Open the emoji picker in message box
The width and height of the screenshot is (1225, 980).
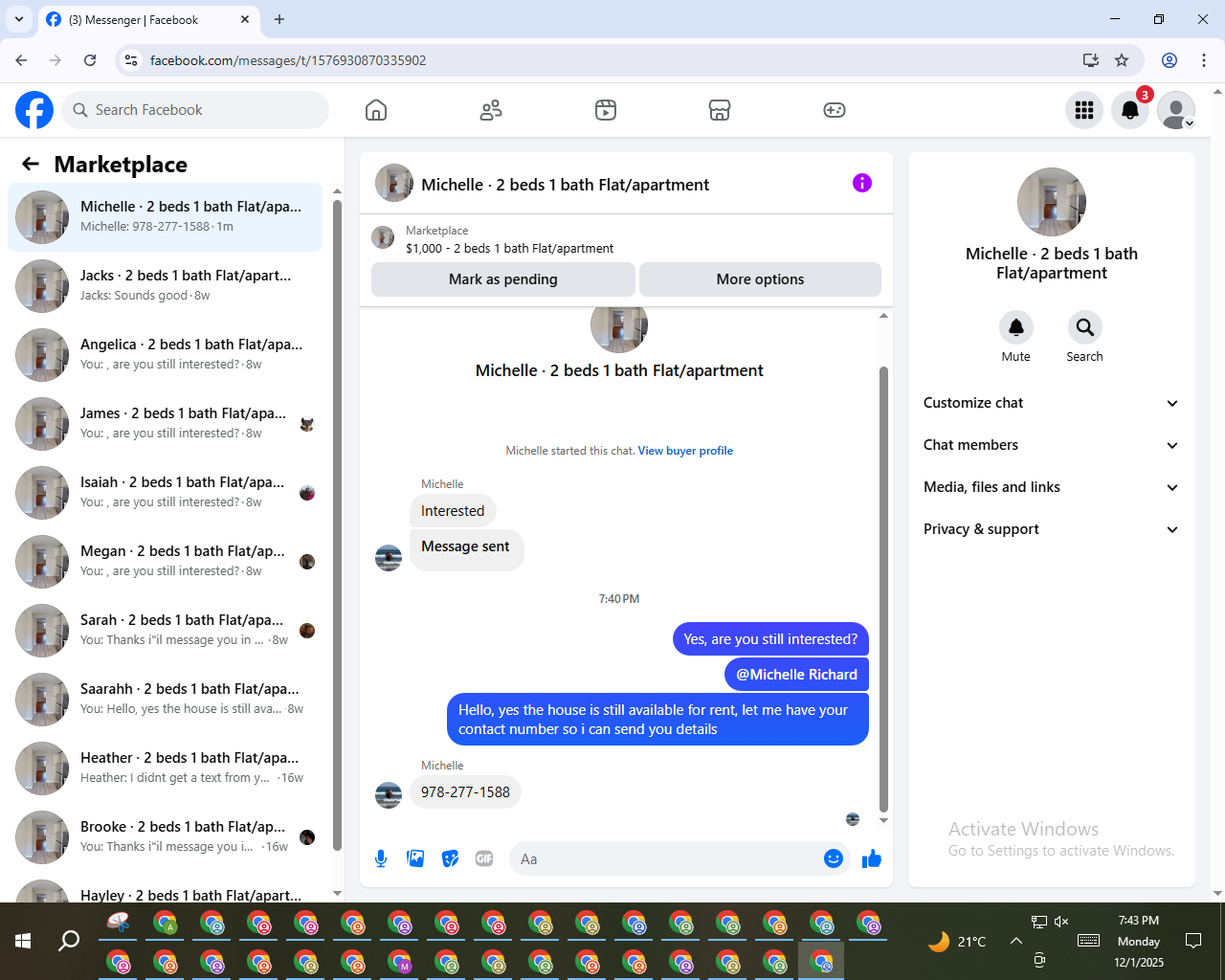834,858
